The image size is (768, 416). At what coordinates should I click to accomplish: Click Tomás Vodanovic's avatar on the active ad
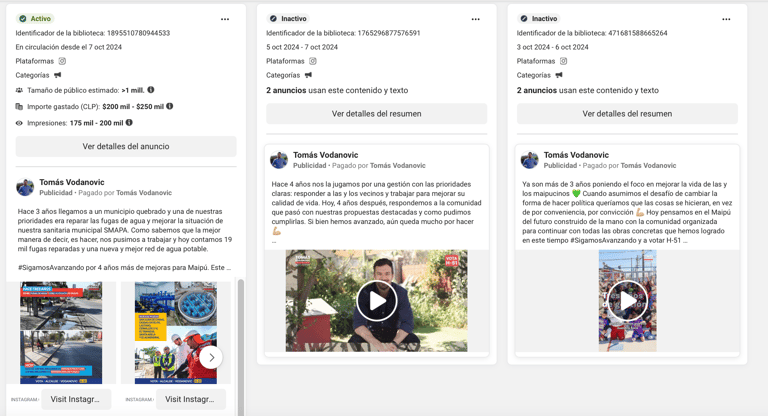(25, 187)
